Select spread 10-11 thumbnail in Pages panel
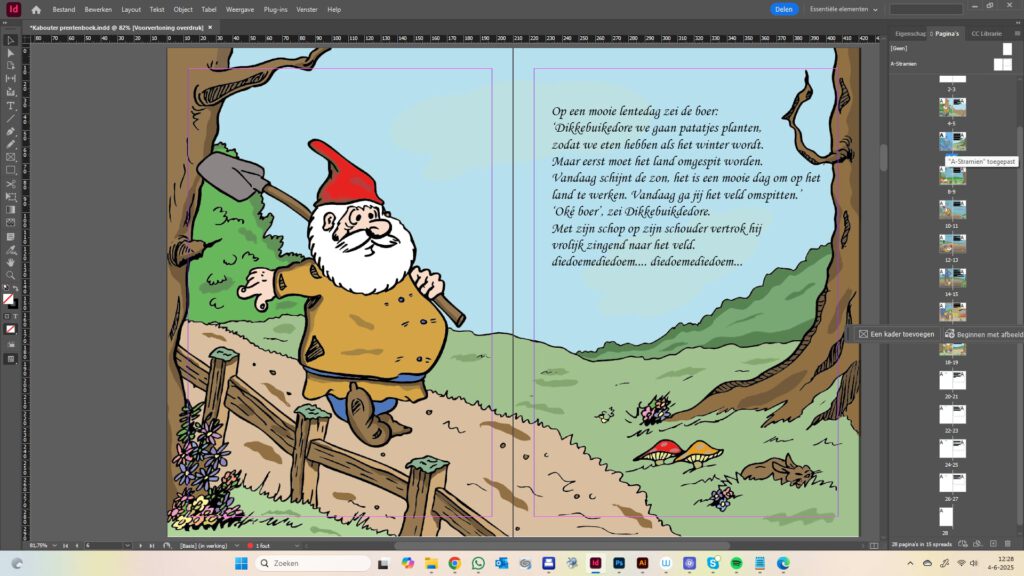The image size is (1024, 576). [952, 209]
